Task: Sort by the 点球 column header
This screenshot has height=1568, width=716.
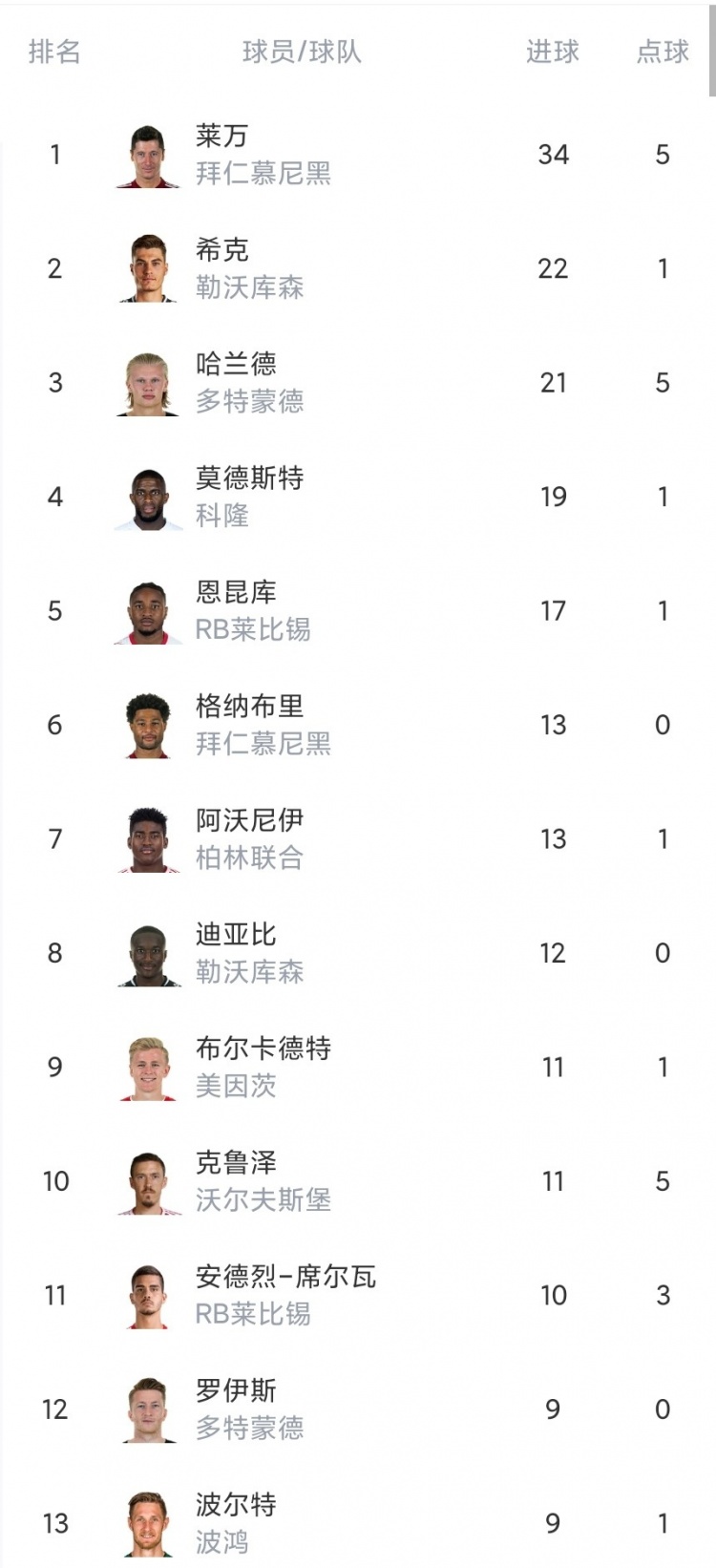Action: [663, 52]
